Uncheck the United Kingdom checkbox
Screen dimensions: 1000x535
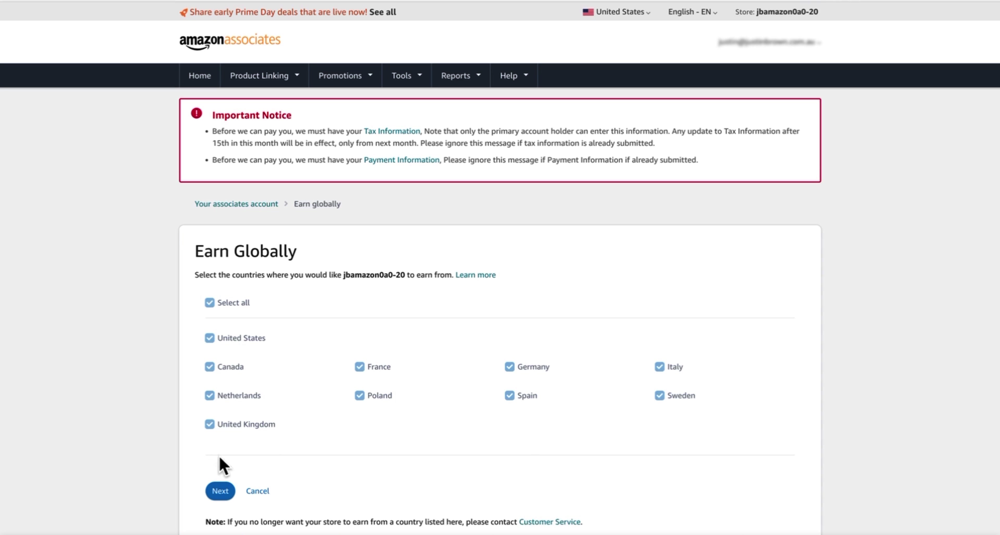[210, 424]
